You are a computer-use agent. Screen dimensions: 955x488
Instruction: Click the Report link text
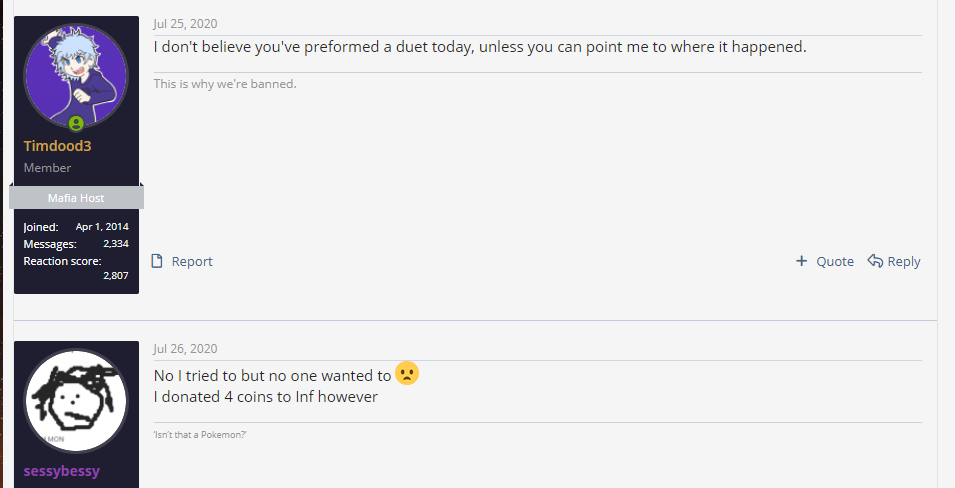tap(192, 261)
